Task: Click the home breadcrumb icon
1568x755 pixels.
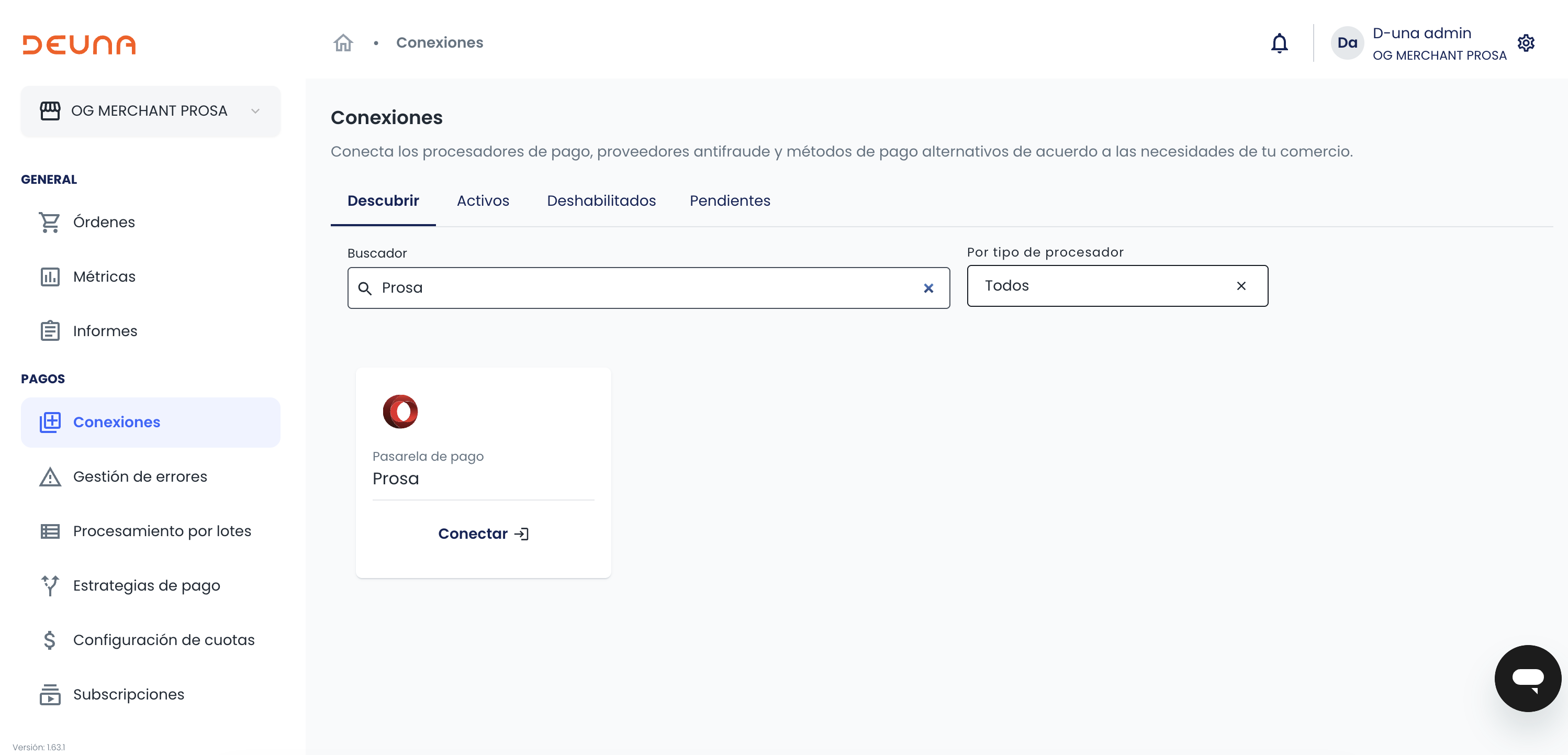Action: coord(343,42)
